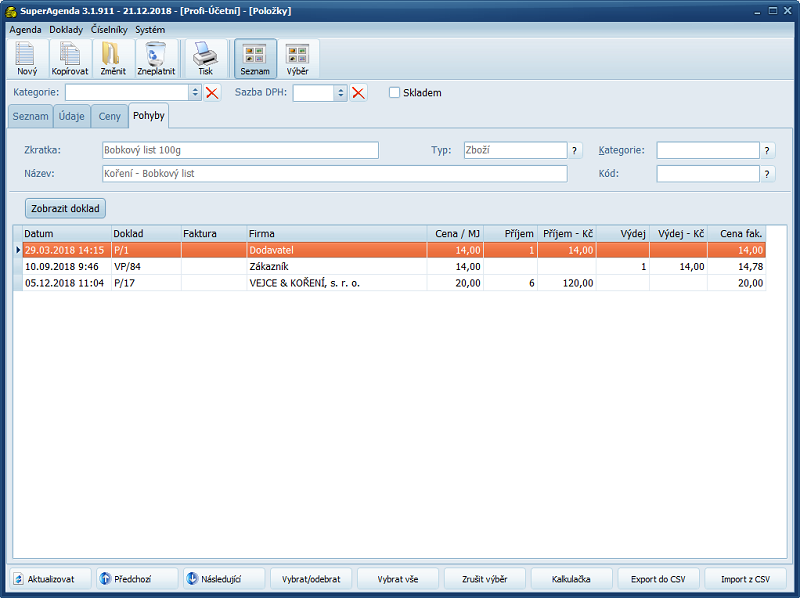This screenshot has width=800, height=598.
Task: Open the Kategorie lookup question-mark button
Action: (x=767, y=151)
